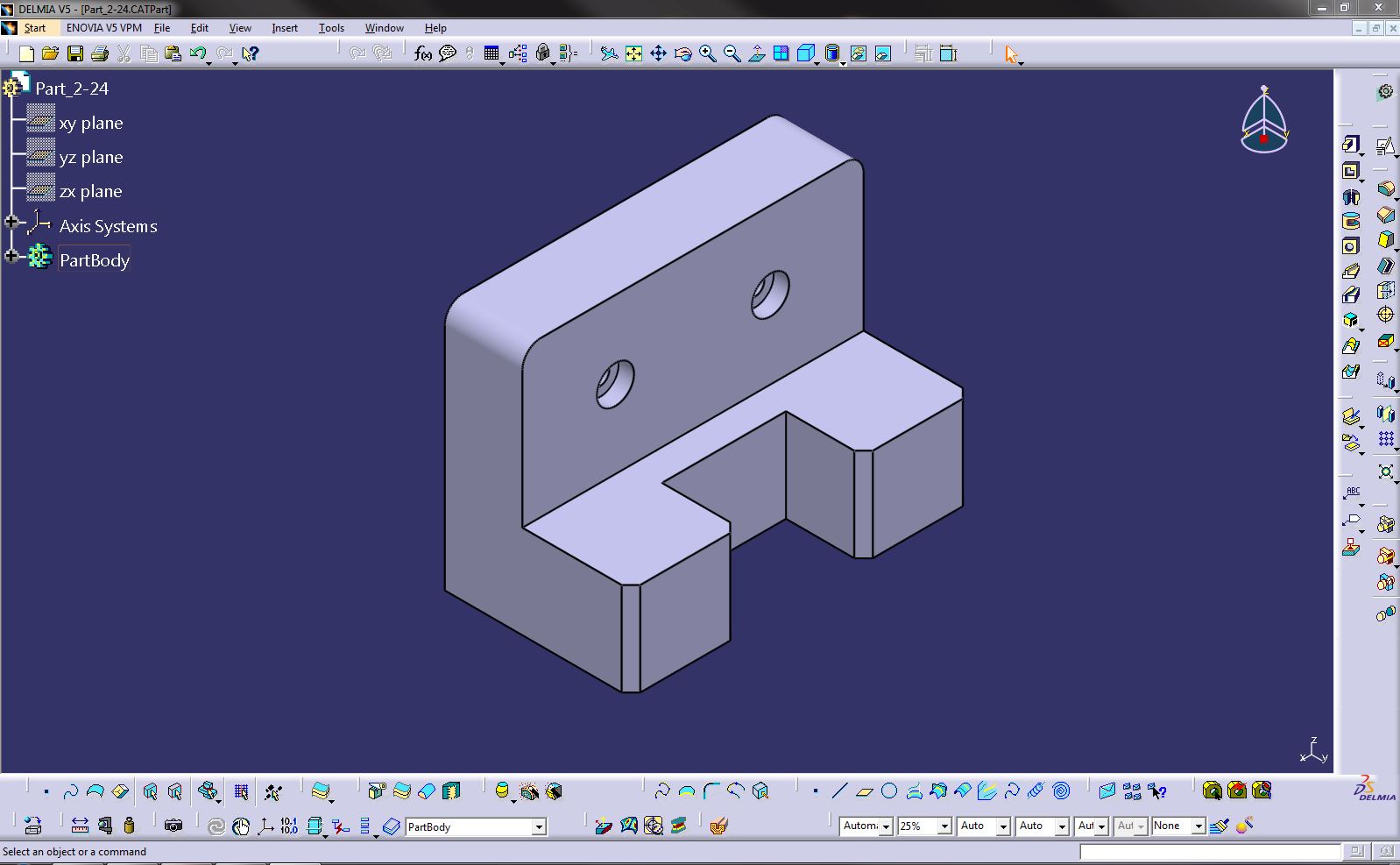
Task: Click the Zoom In magnifier
Action: (x=707, y=54)
